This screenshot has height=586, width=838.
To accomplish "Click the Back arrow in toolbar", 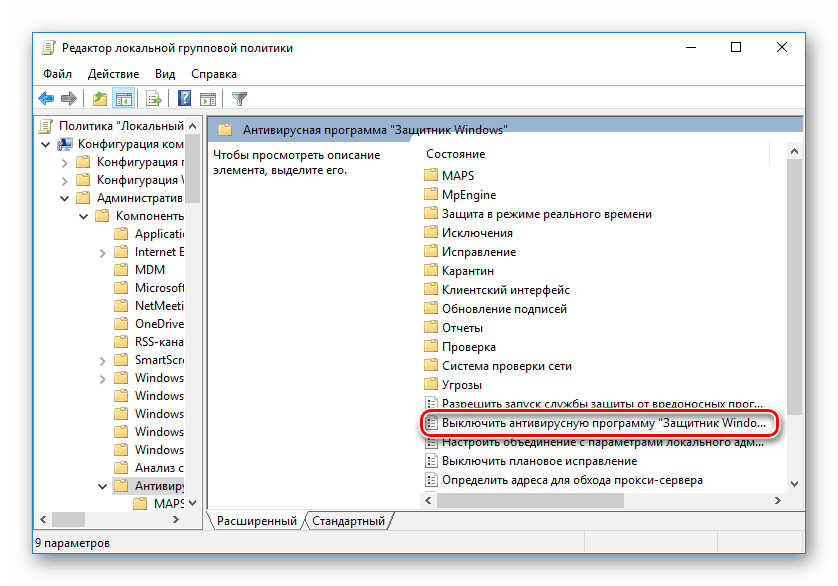I will (x=46, y=98).
